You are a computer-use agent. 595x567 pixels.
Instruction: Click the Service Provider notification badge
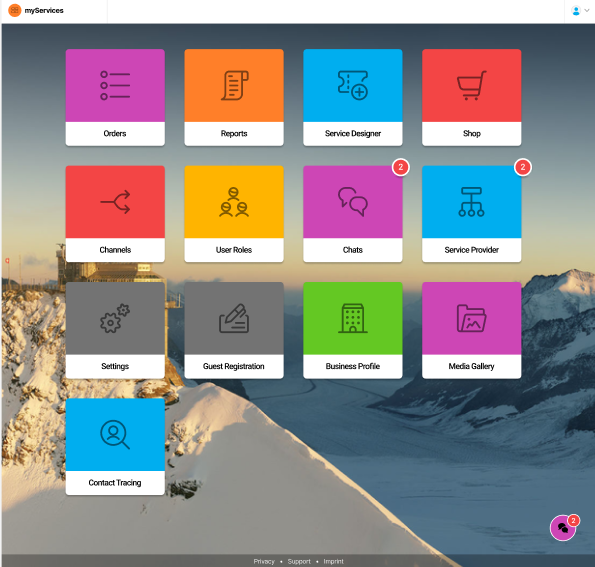pos(523,167)
